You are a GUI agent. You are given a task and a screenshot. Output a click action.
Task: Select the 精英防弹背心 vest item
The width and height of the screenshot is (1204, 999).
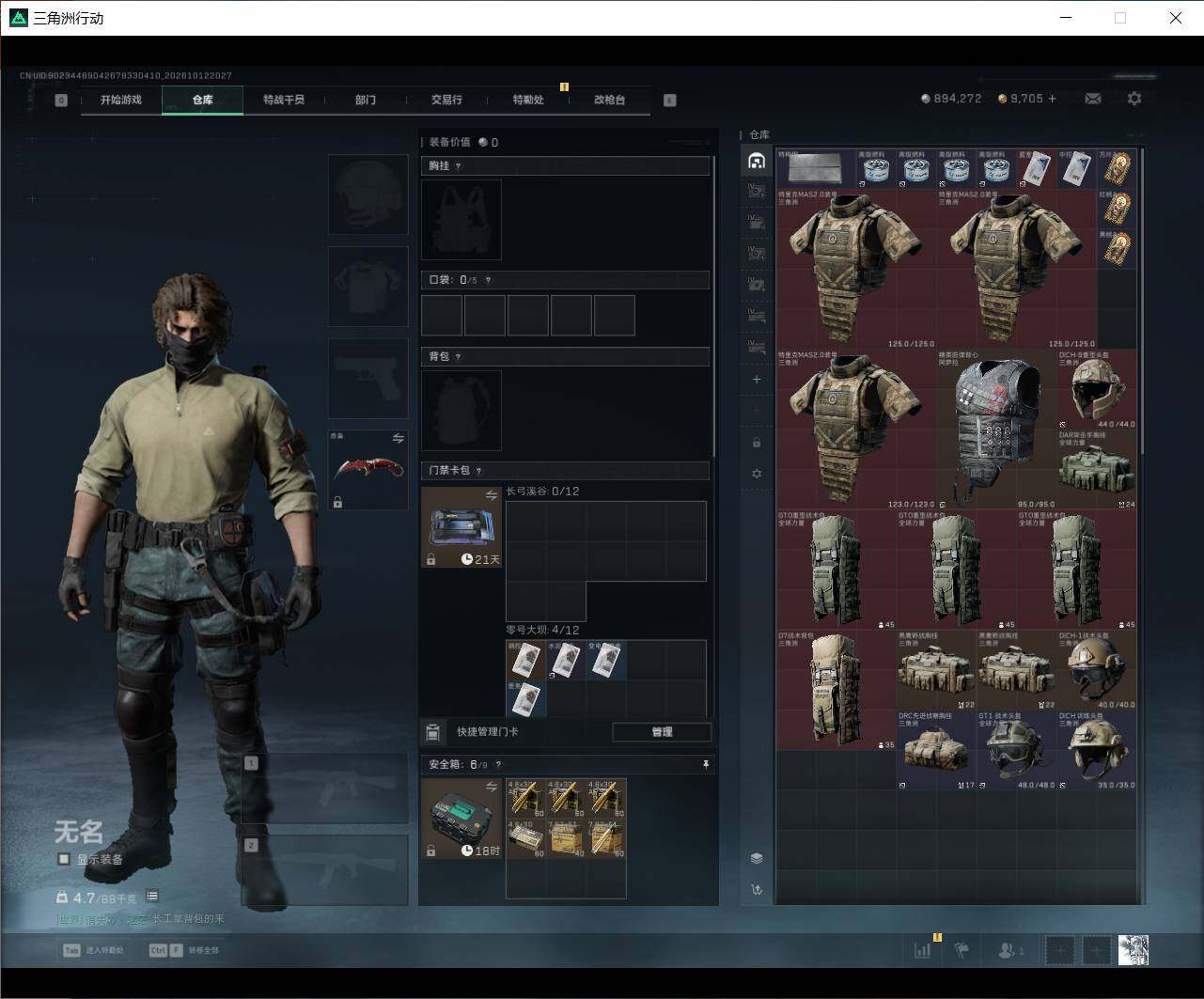996,429
